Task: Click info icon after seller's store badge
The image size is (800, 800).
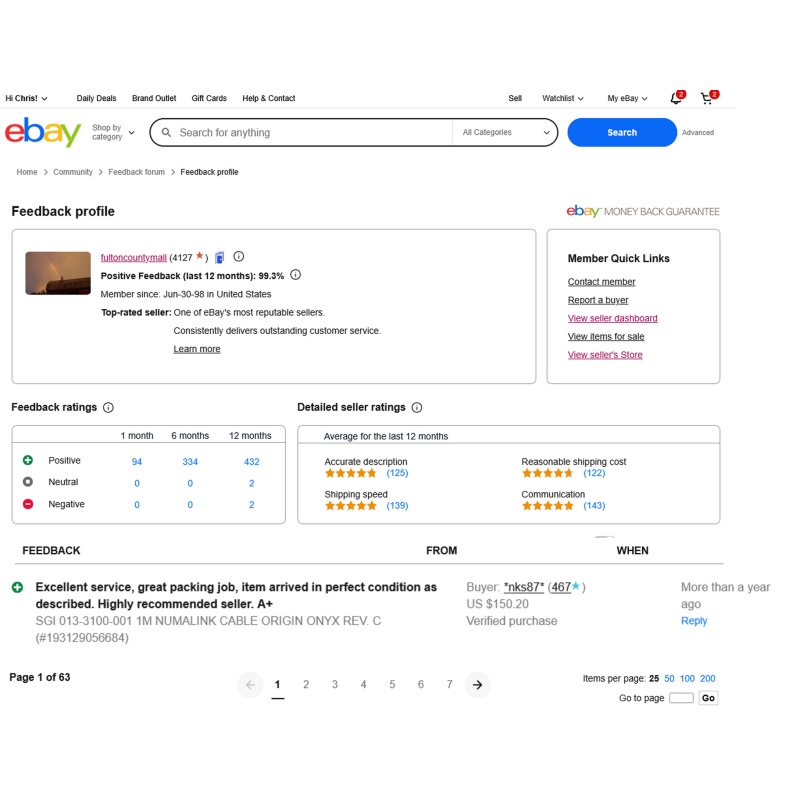Action: point(239,257)
